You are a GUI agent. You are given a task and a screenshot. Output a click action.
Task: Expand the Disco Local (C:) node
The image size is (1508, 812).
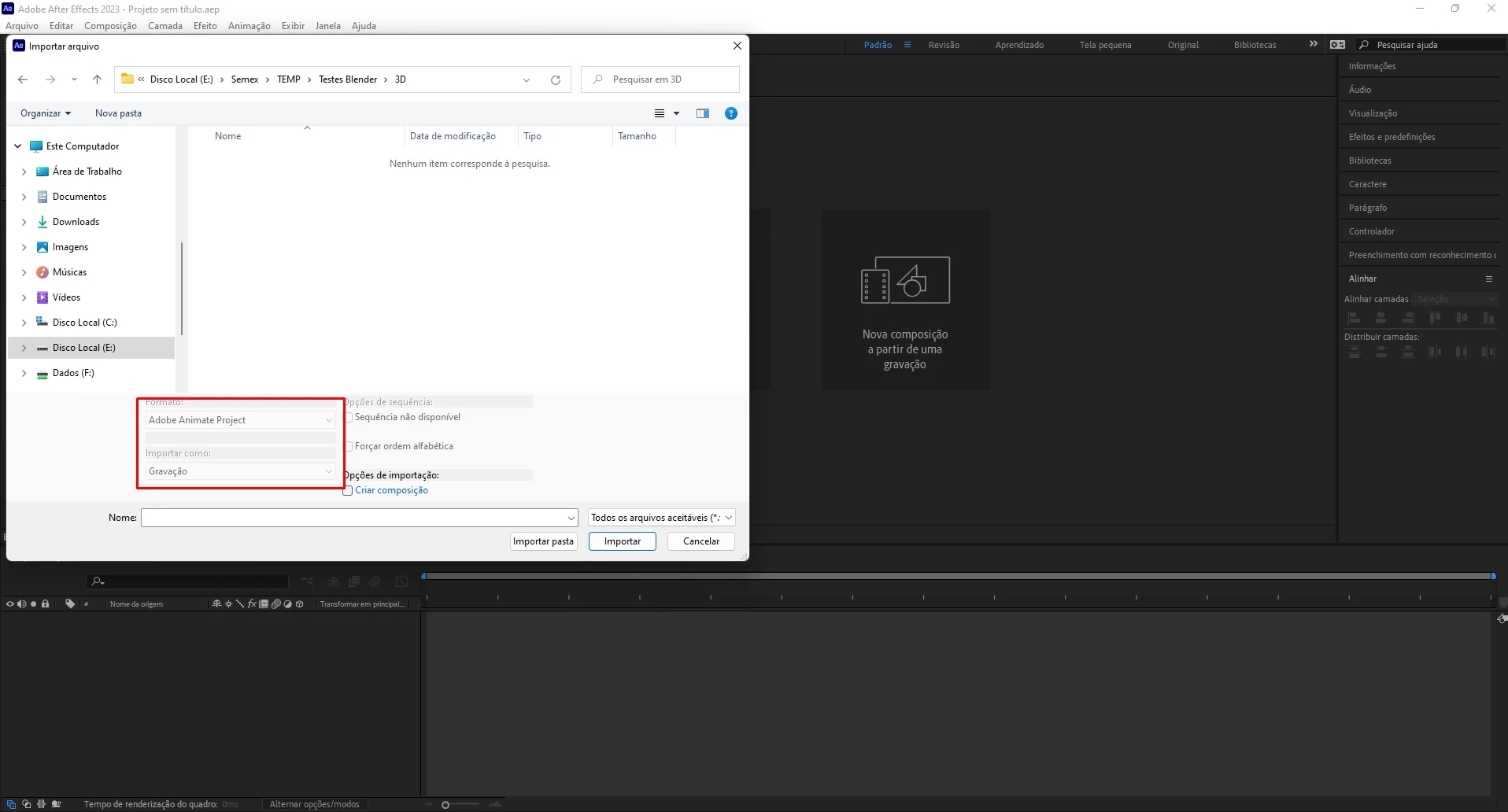pos(24,323)
